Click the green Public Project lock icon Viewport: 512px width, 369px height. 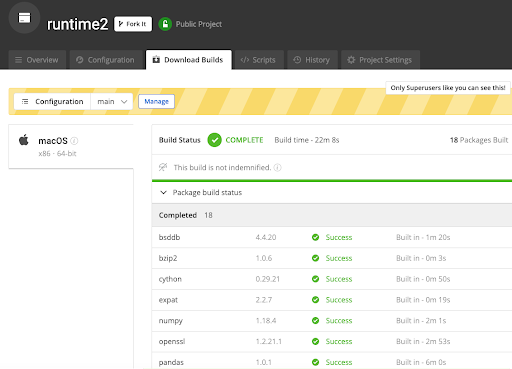coord(165,24)
